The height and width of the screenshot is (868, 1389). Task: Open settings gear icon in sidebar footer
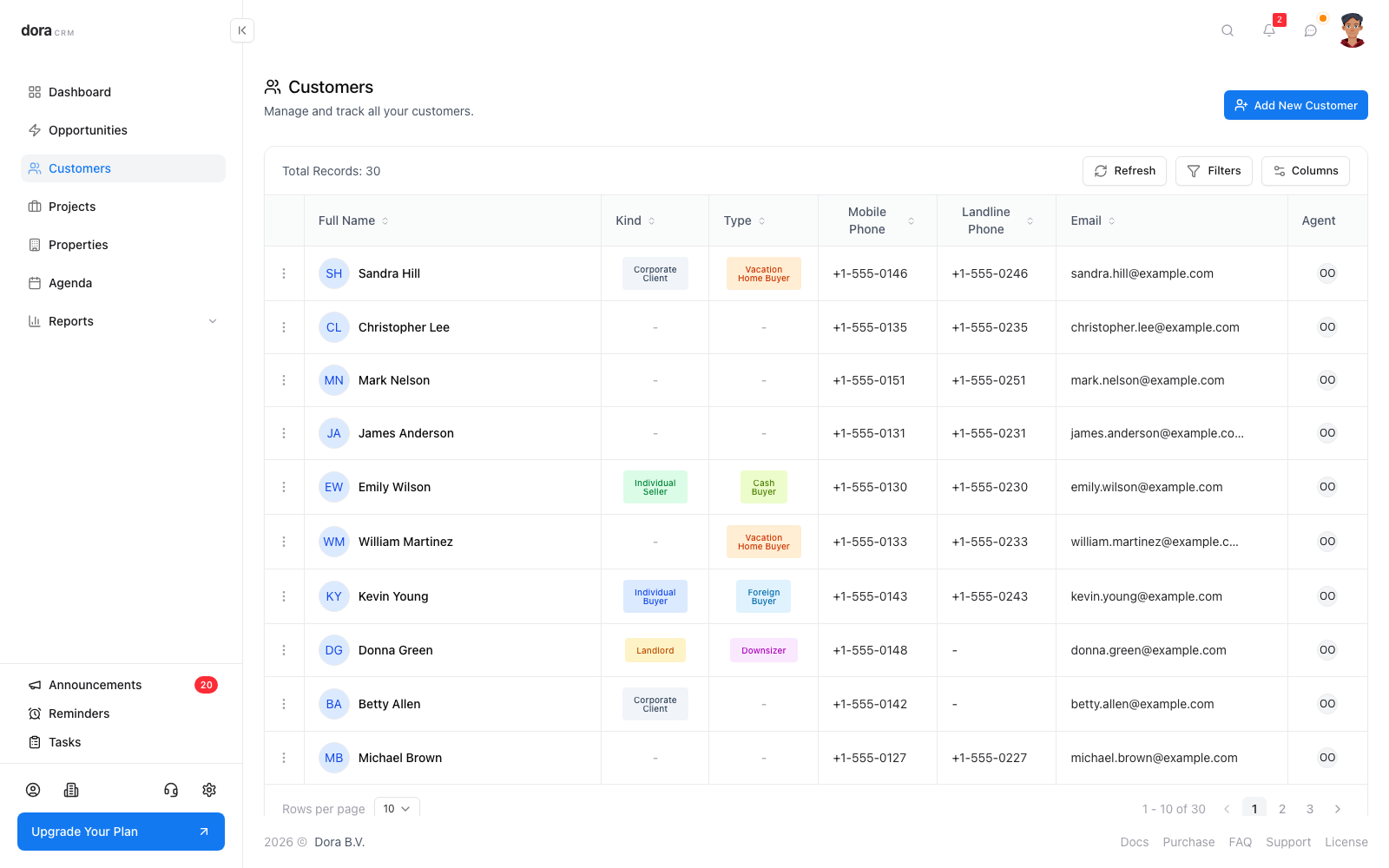[209, 790]
